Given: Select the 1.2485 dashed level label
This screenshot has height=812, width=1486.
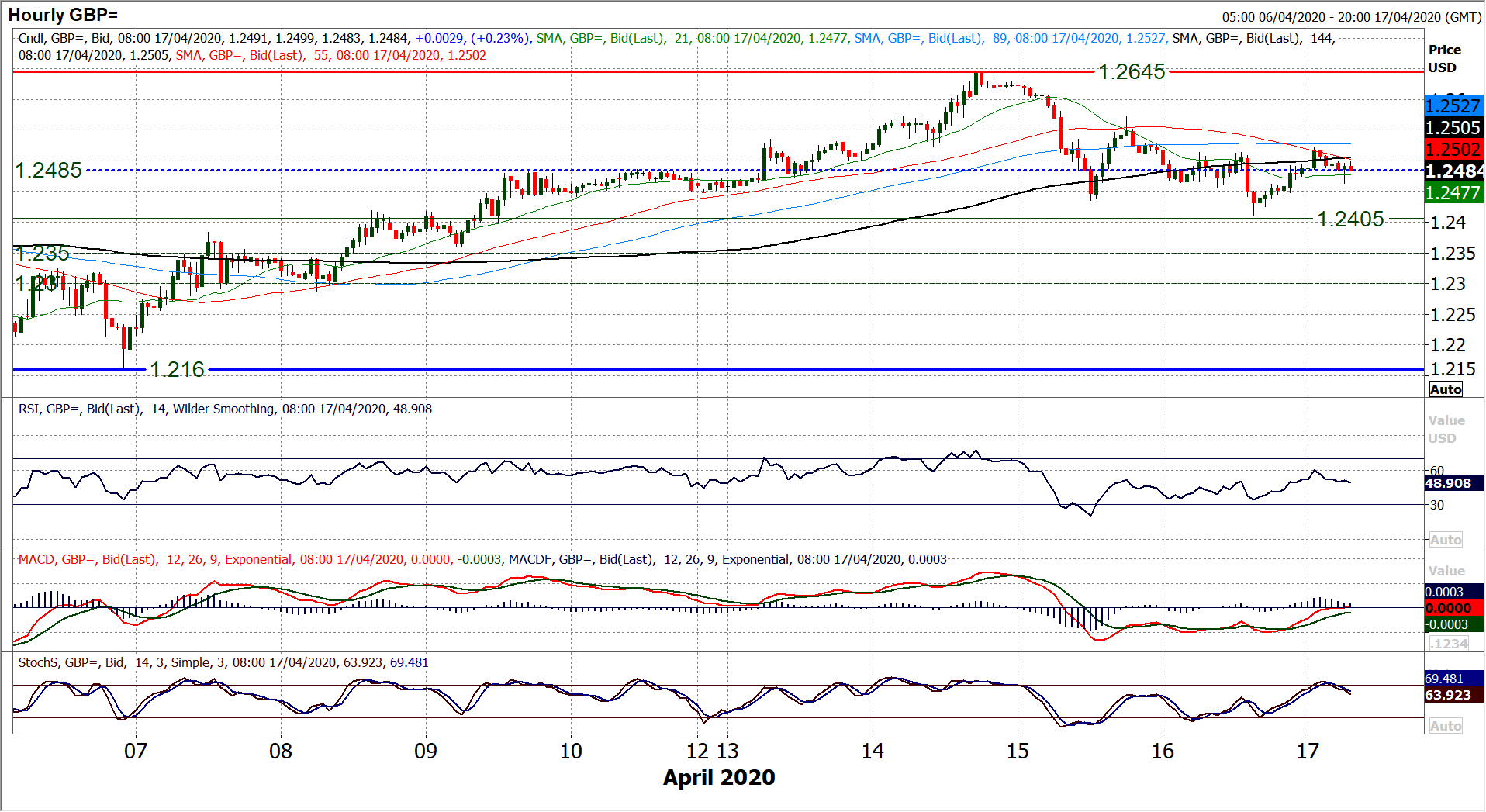Looking at the screenshot, I should click(x=49, y=170).
